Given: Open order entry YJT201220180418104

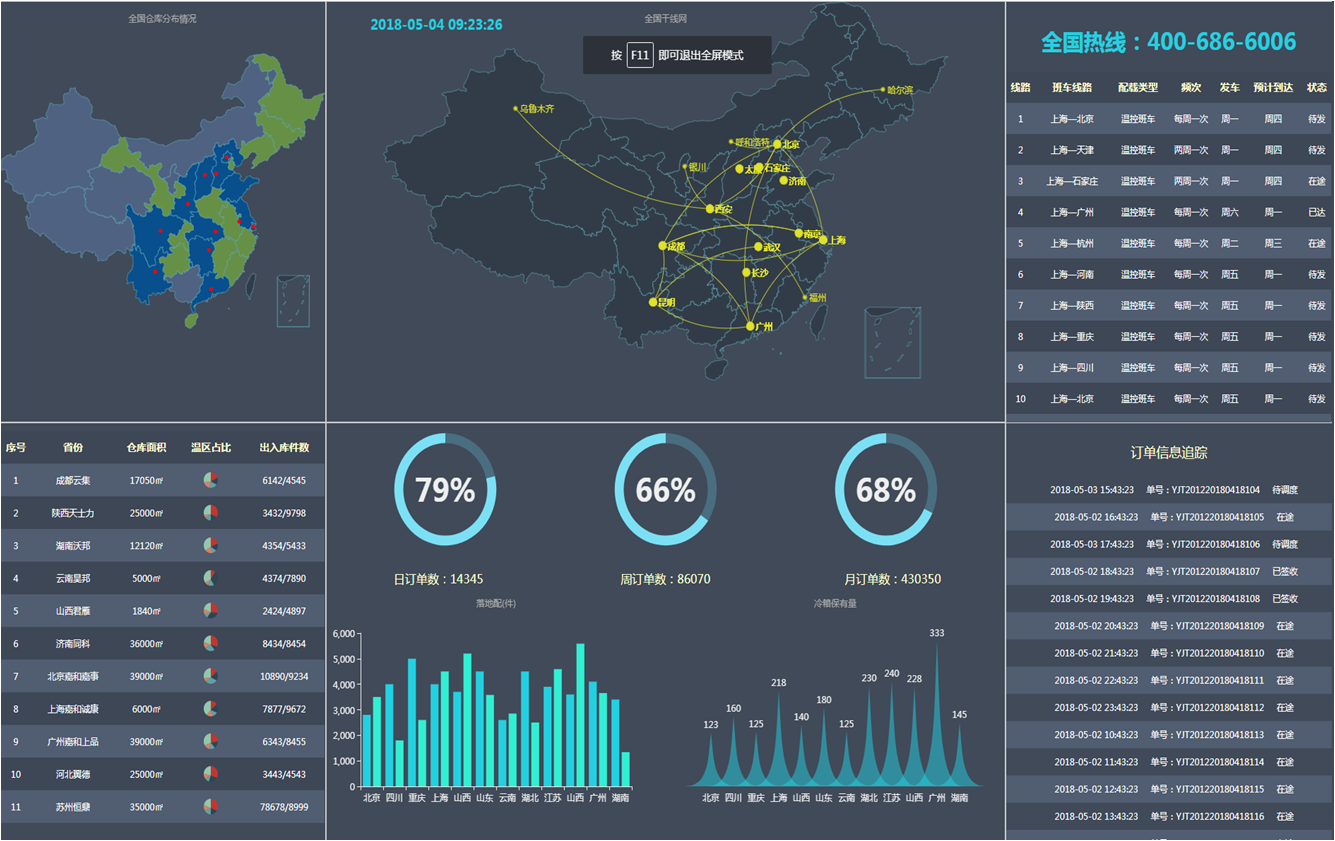Looking at the screenshot, I should [x=1168, y=490].
